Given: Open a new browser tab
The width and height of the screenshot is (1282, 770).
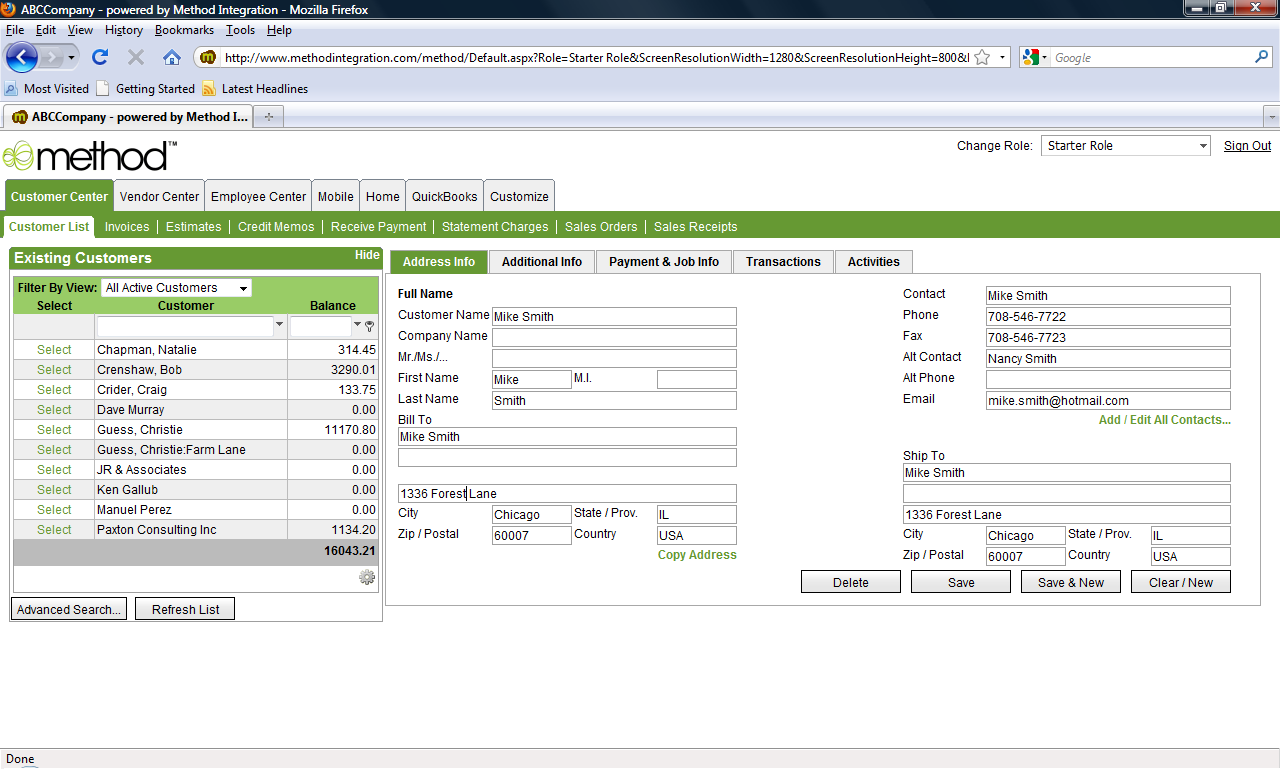Looking at the screenshot, I should (268, 117).
